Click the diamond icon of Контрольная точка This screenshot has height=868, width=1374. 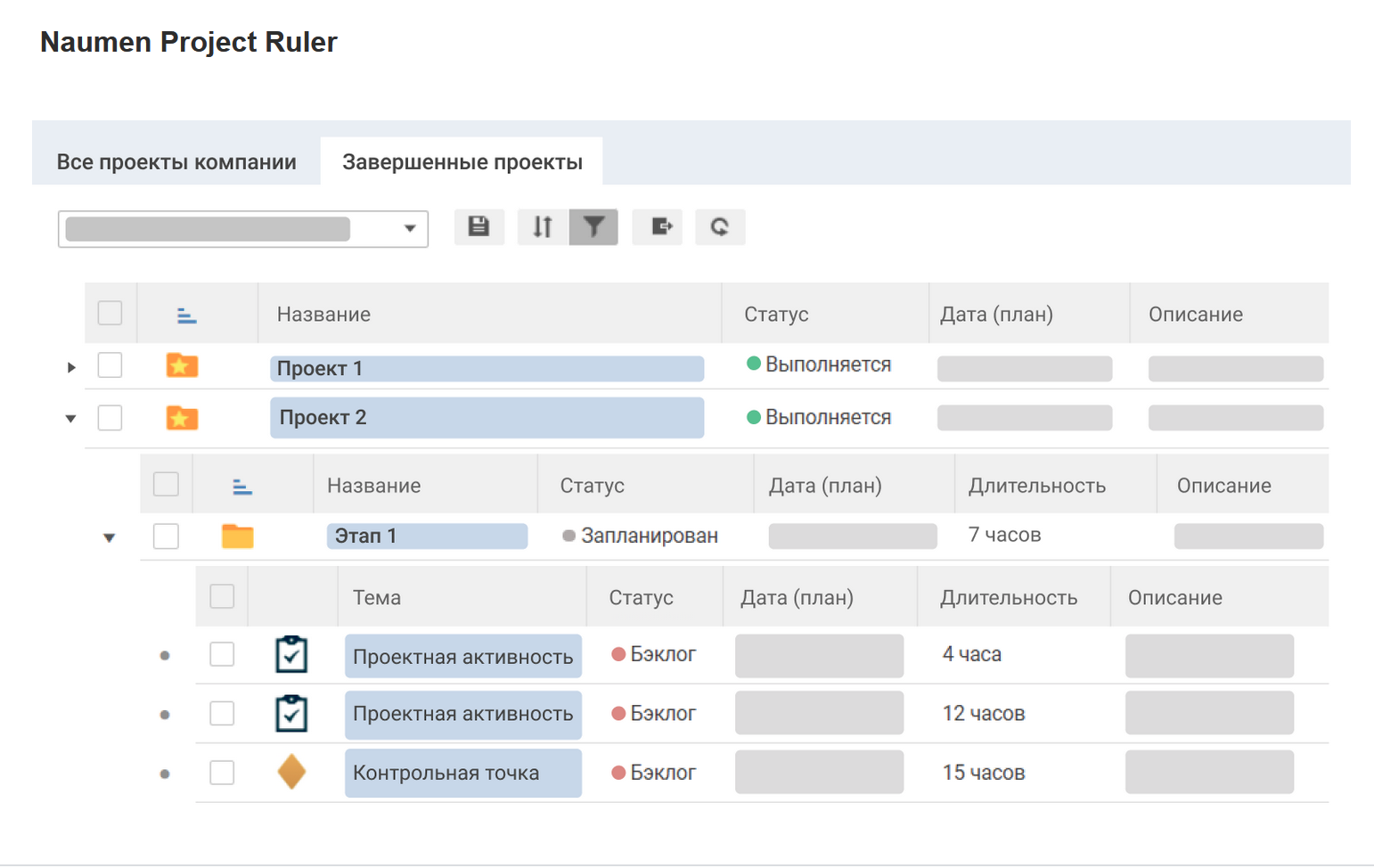[x=291, y=772]
